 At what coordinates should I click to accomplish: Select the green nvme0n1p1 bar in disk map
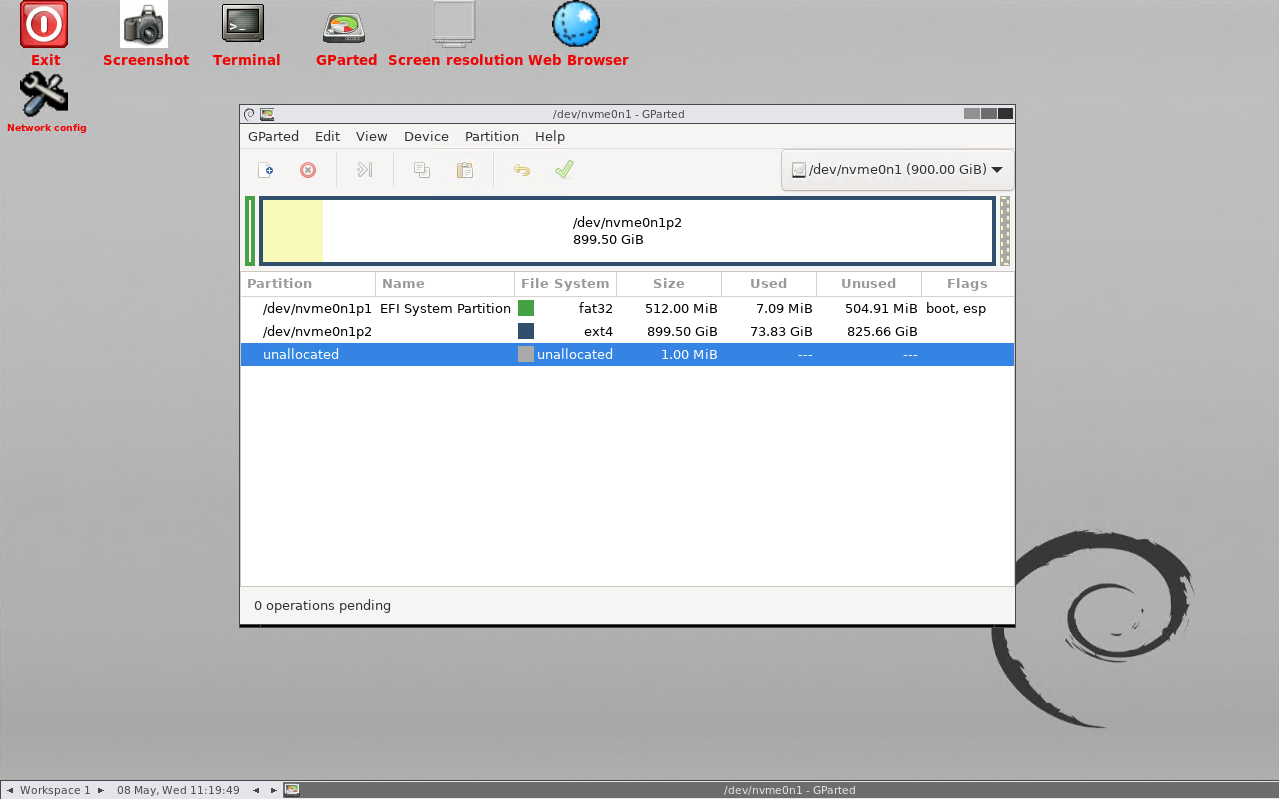250,231
